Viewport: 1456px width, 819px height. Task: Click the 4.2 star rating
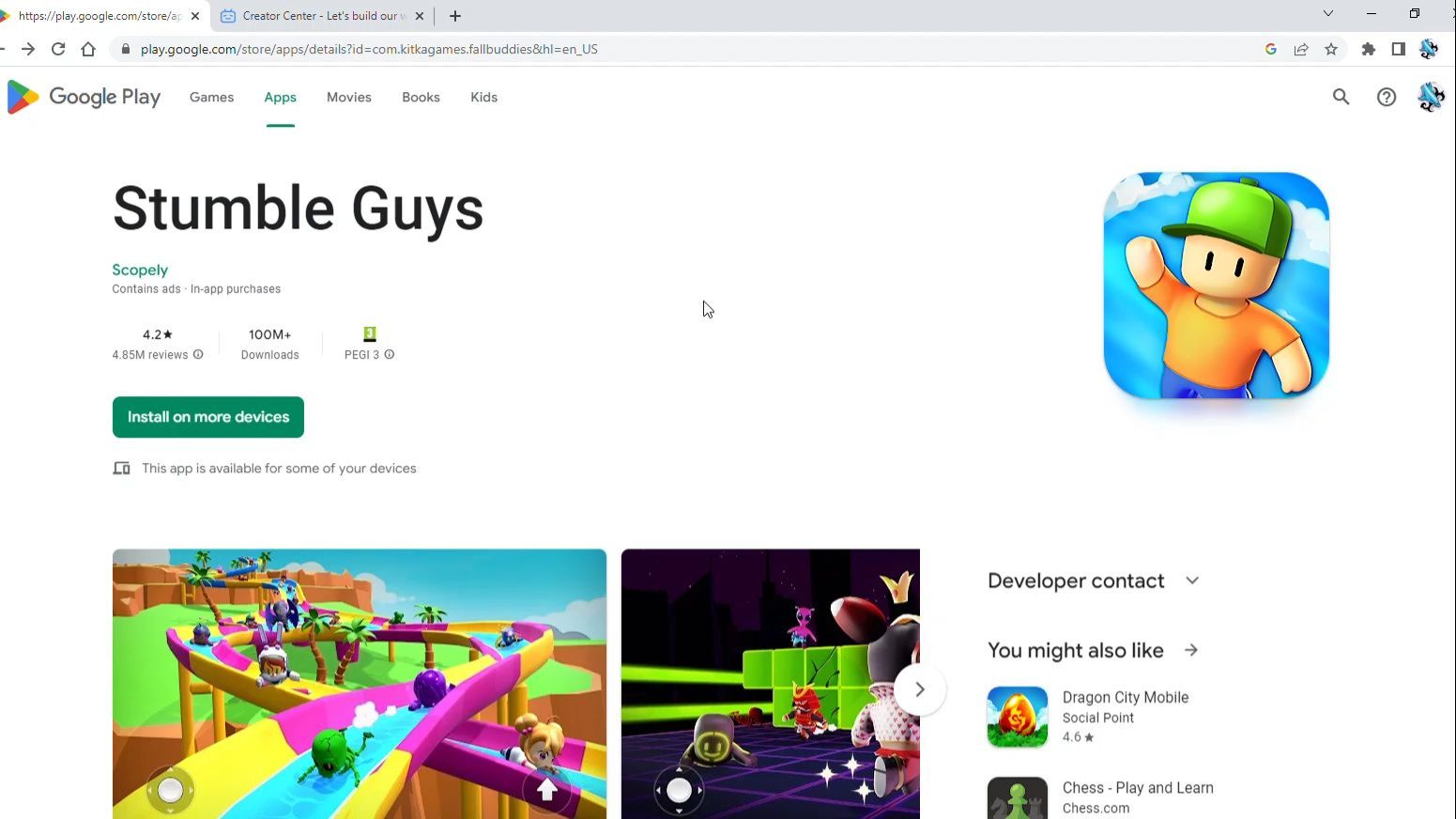158,334
